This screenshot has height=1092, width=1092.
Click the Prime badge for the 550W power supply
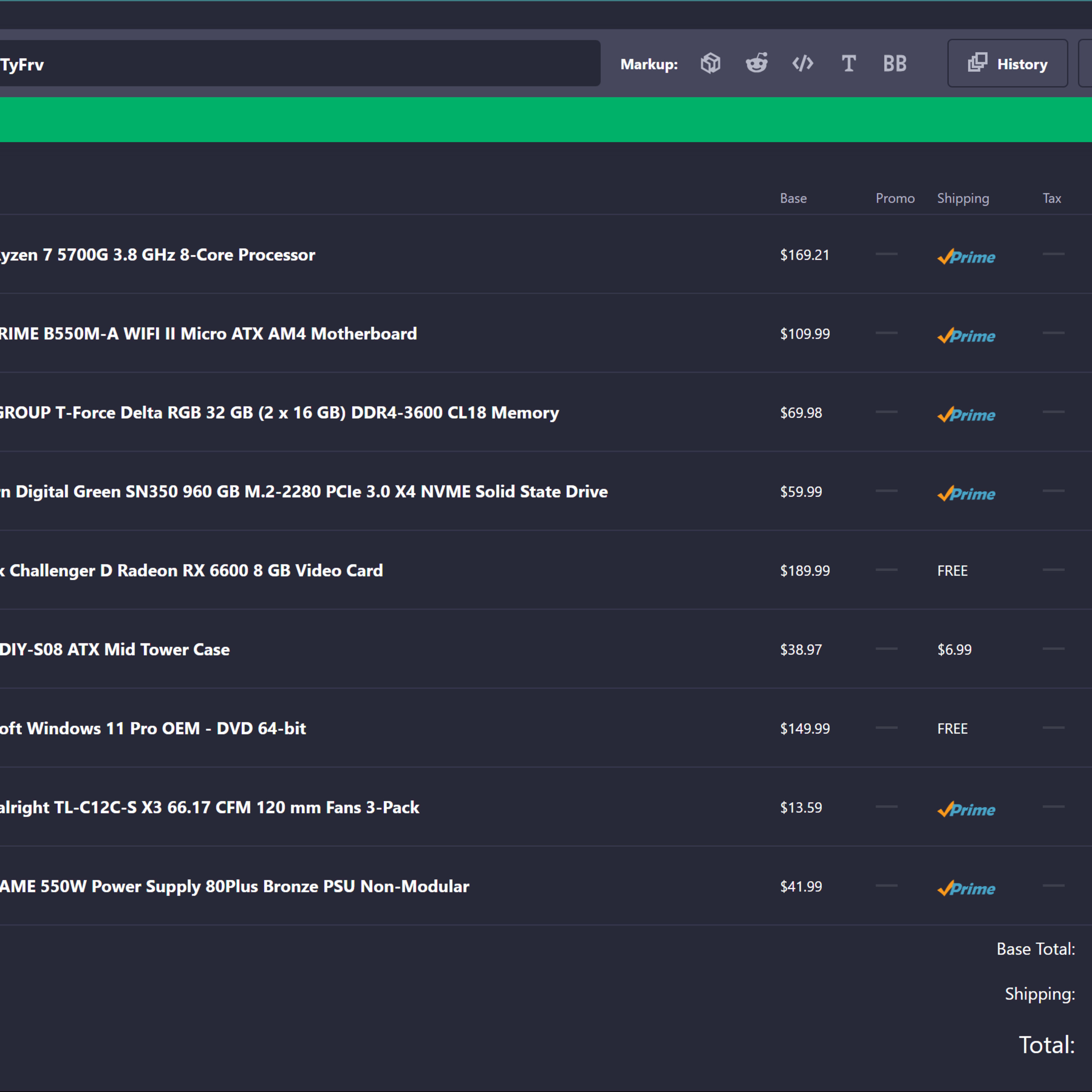coord(966,888)
